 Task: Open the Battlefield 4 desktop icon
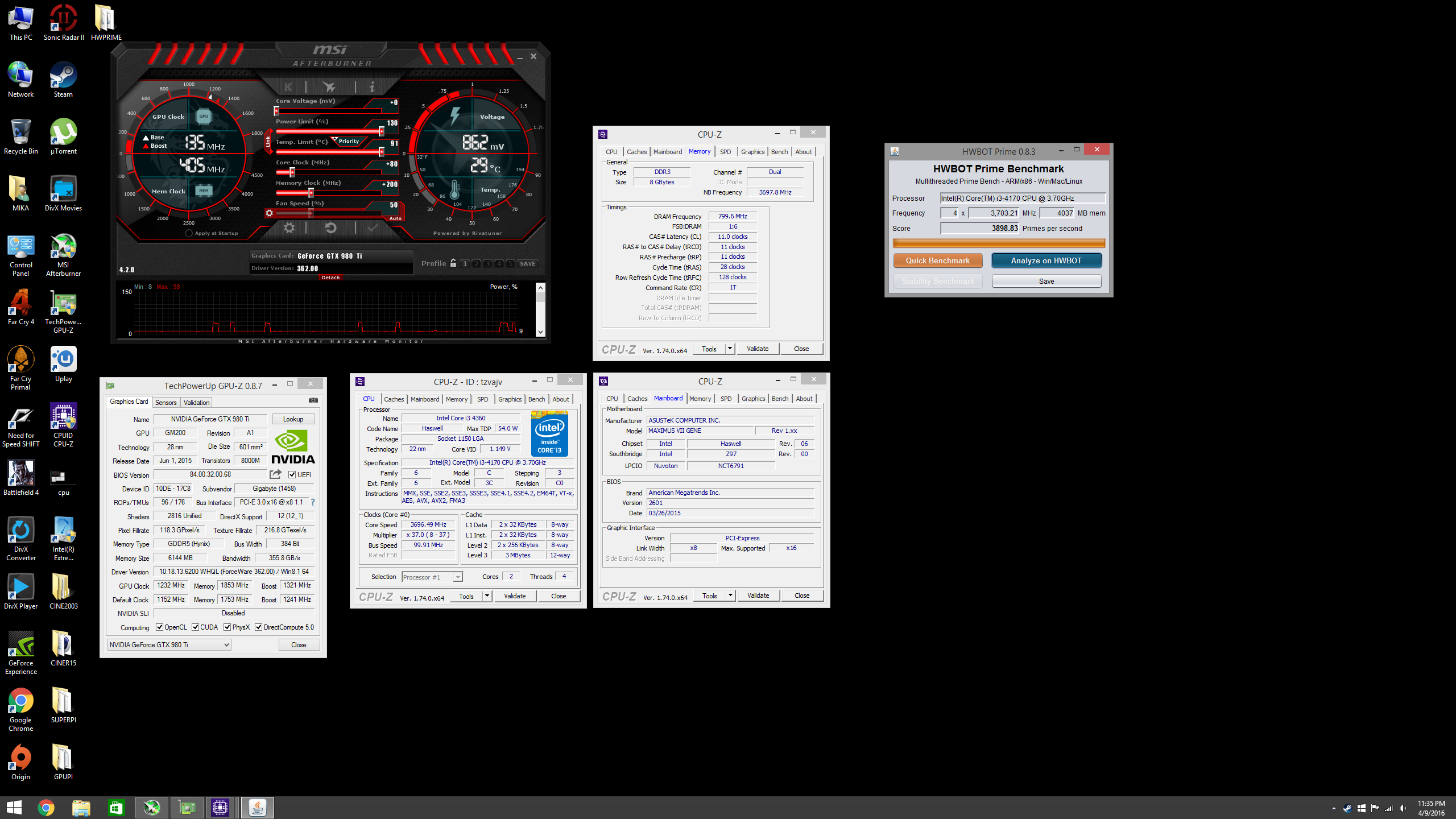pyautogui.click(x=20, y=478)
